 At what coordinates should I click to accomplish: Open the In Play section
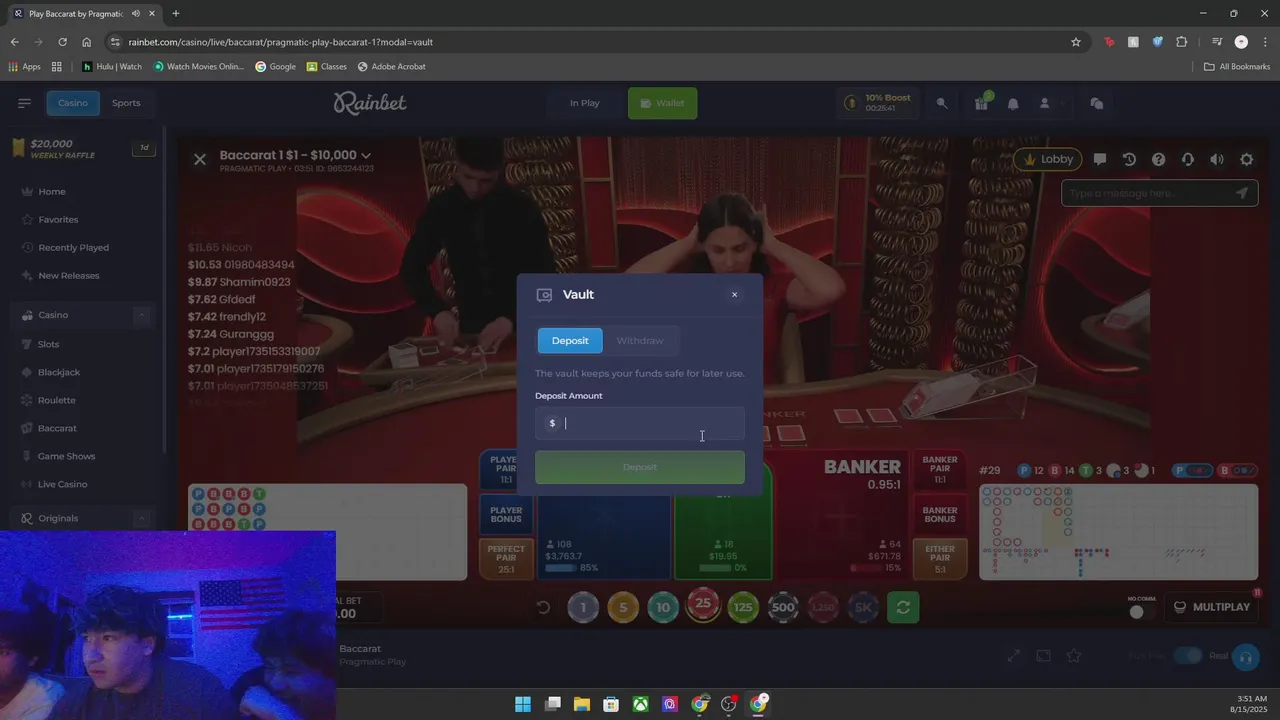coord(584,103)
